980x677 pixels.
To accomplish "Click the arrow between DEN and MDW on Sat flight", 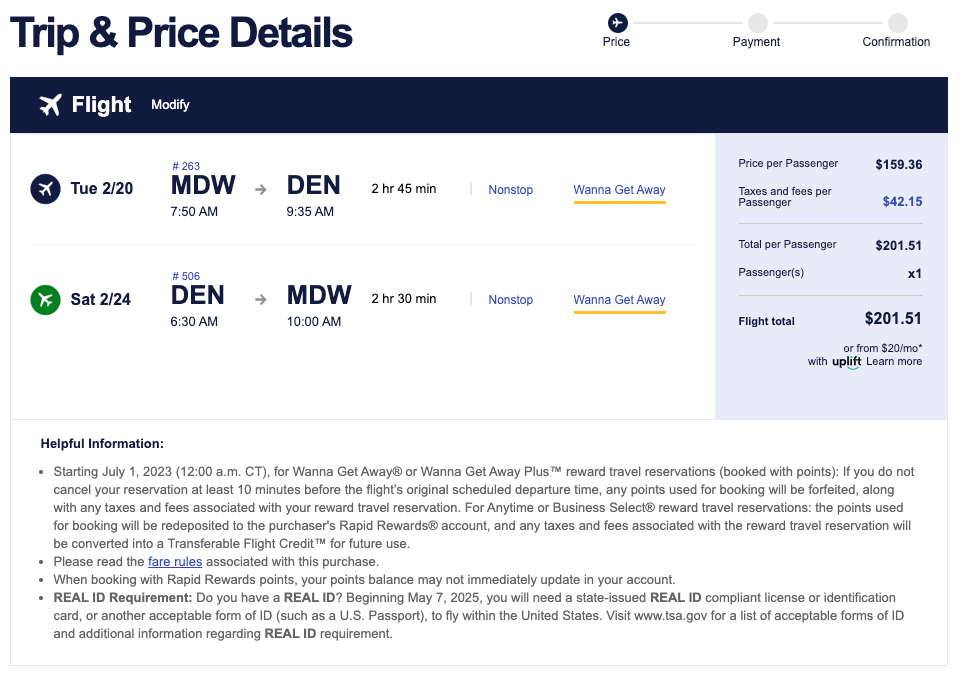I will (261, 300).
